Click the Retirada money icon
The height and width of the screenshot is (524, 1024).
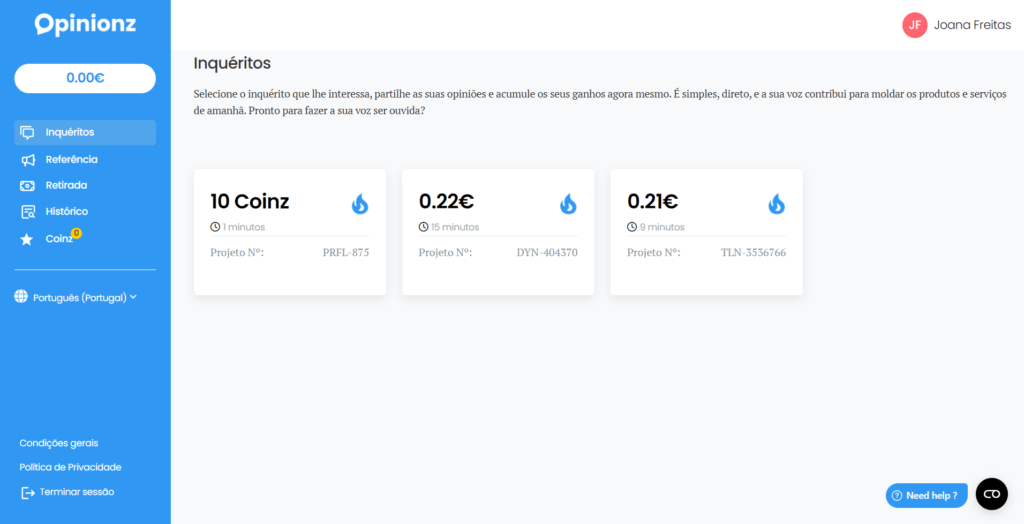click(x=27, y=186)
